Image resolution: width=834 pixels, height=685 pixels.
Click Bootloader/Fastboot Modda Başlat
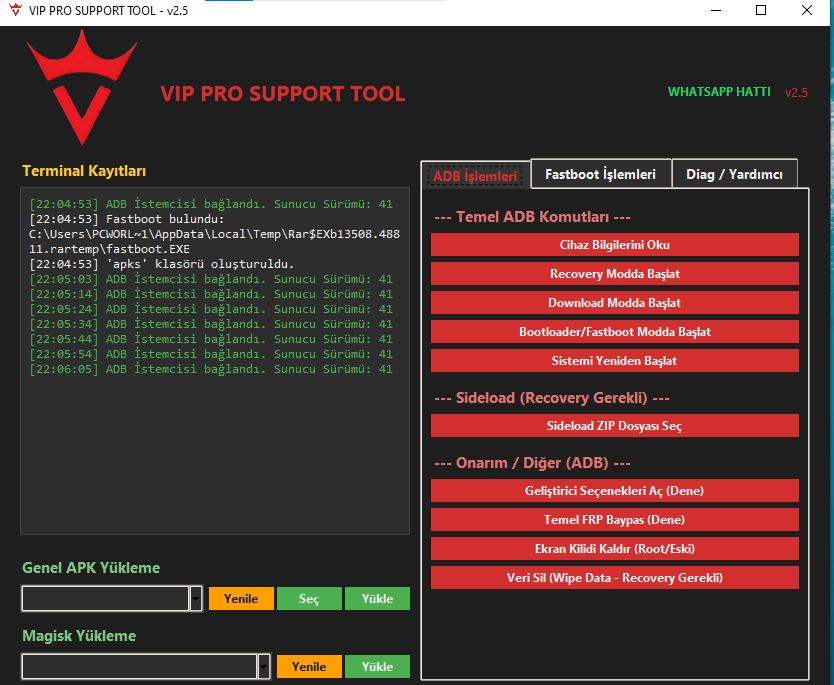pos(614,331)
